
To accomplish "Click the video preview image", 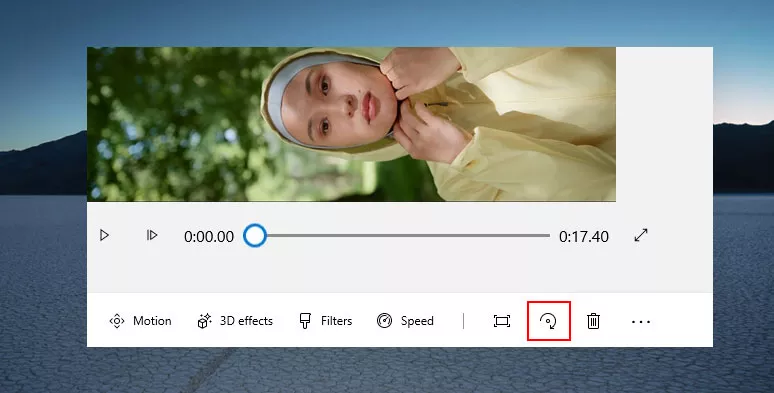I will [x=351, y=124].
